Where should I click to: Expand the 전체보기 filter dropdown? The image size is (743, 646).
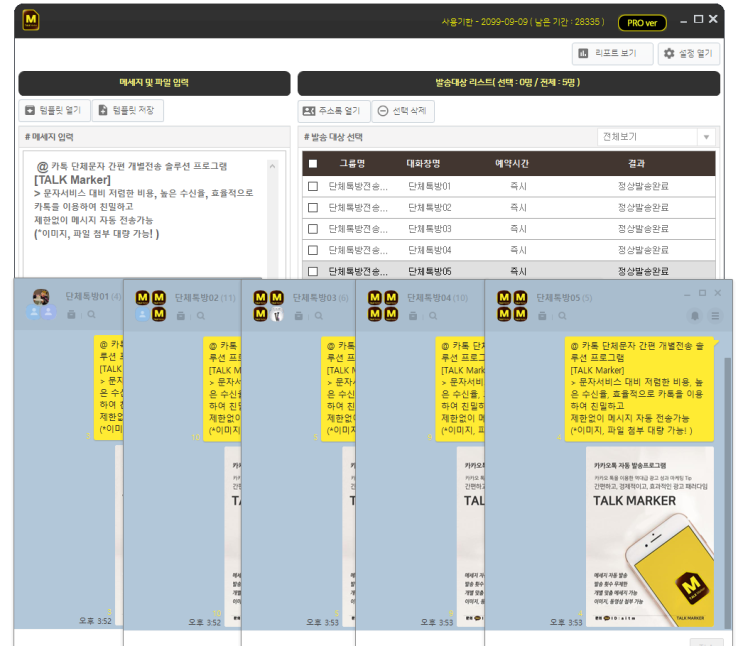coord(706,137)
